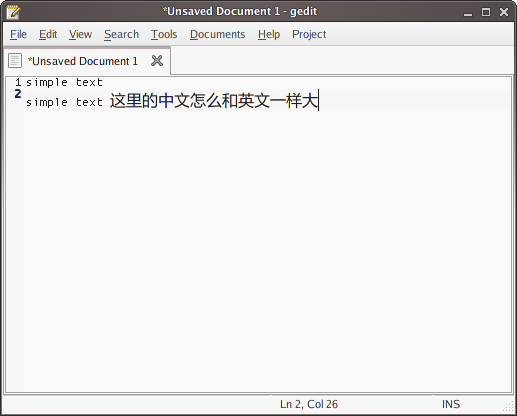This screenshot has height=416, width=517.
Task: Open the File menu
Action: 18,34
